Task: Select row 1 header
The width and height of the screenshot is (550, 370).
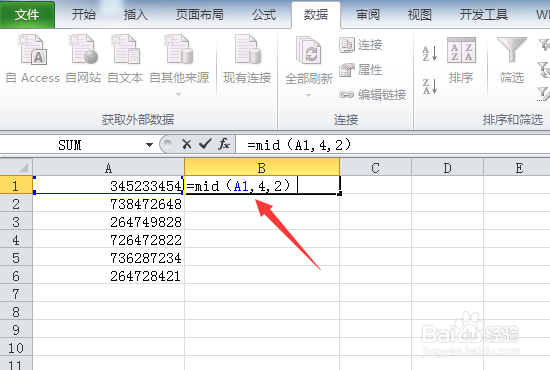Action: pos(16,185)
